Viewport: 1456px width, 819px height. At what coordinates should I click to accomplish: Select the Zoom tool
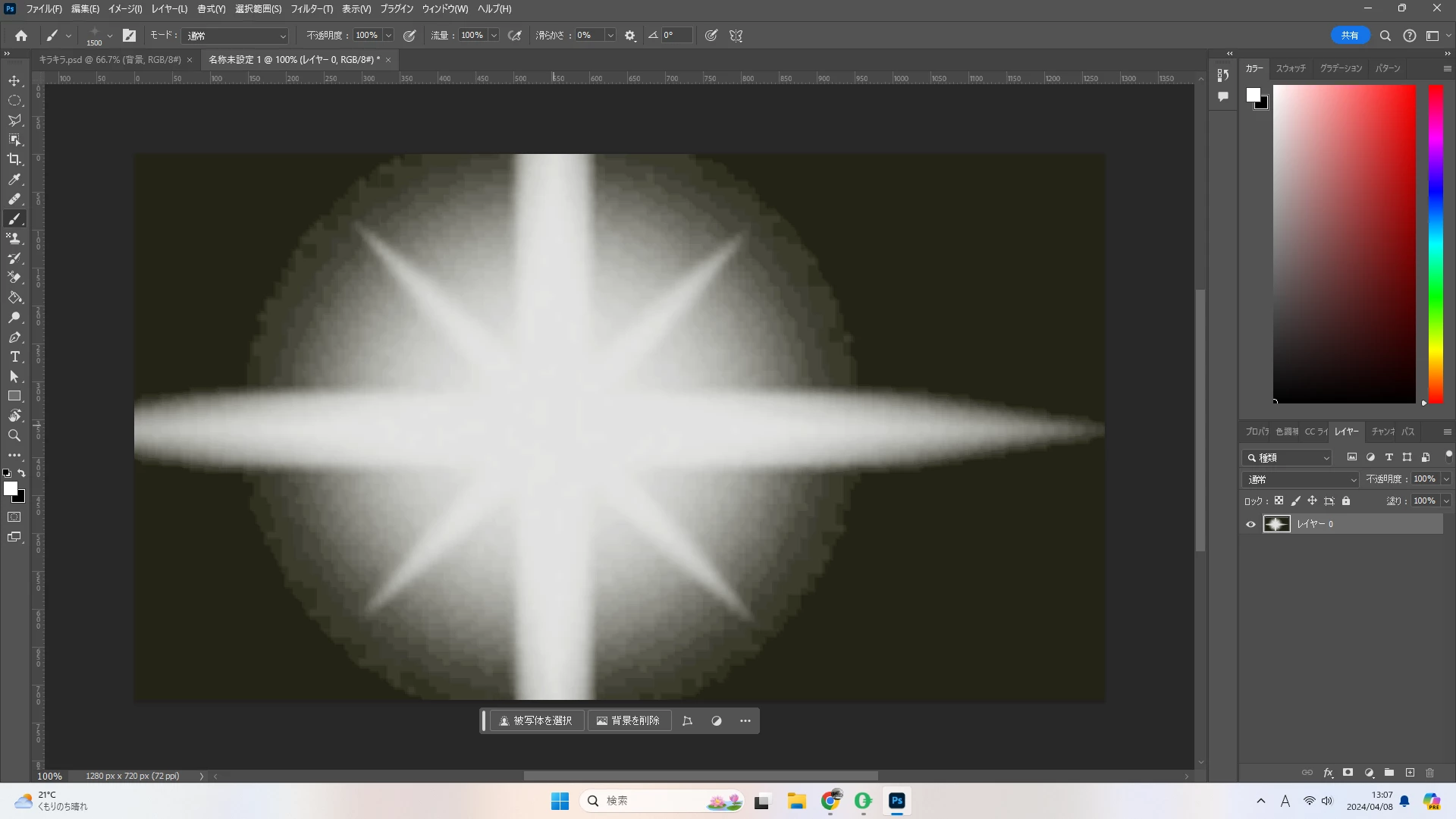tap(14, 436)
